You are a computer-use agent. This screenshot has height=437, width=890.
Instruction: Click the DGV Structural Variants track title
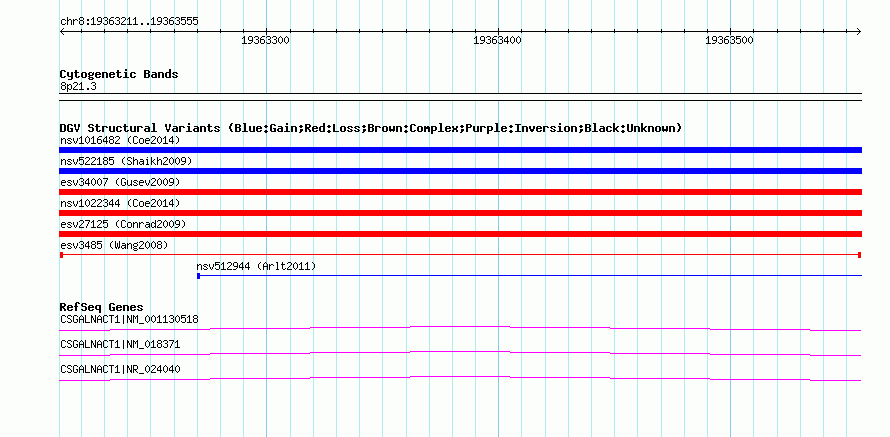pyautogui.click(x=371, y=128)
